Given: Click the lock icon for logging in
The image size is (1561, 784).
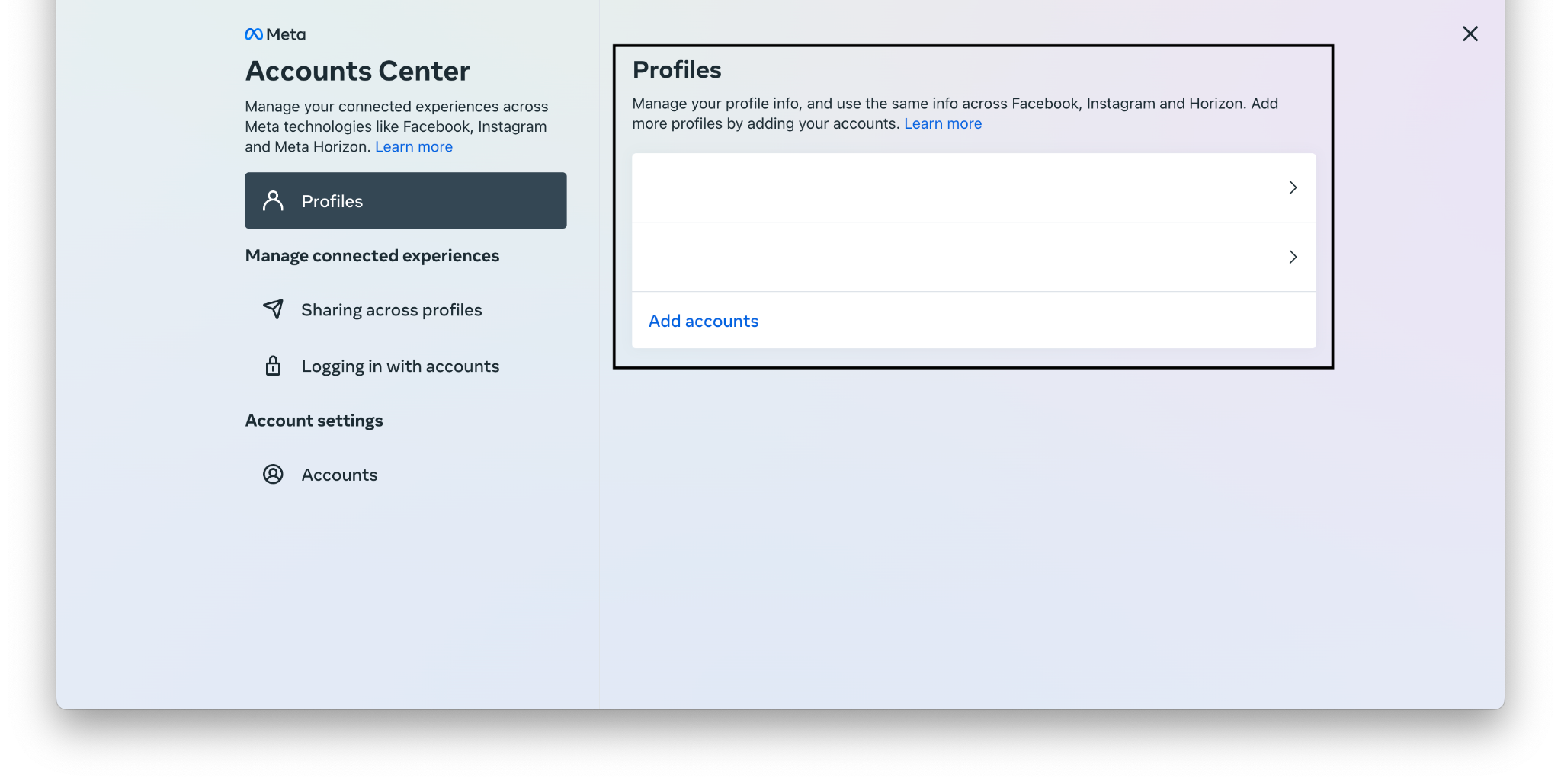Looking at the screenshot, I should click(273, 366).
